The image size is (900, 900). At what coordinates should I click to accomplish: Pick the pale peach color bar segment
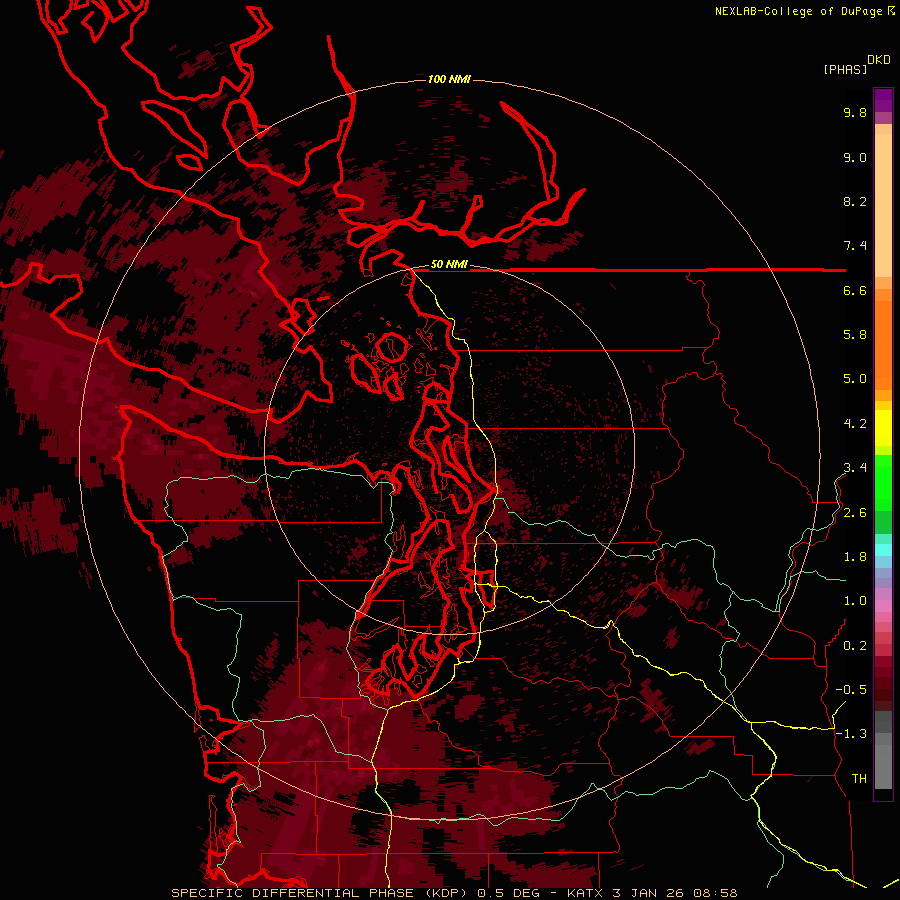pos(883,205)
